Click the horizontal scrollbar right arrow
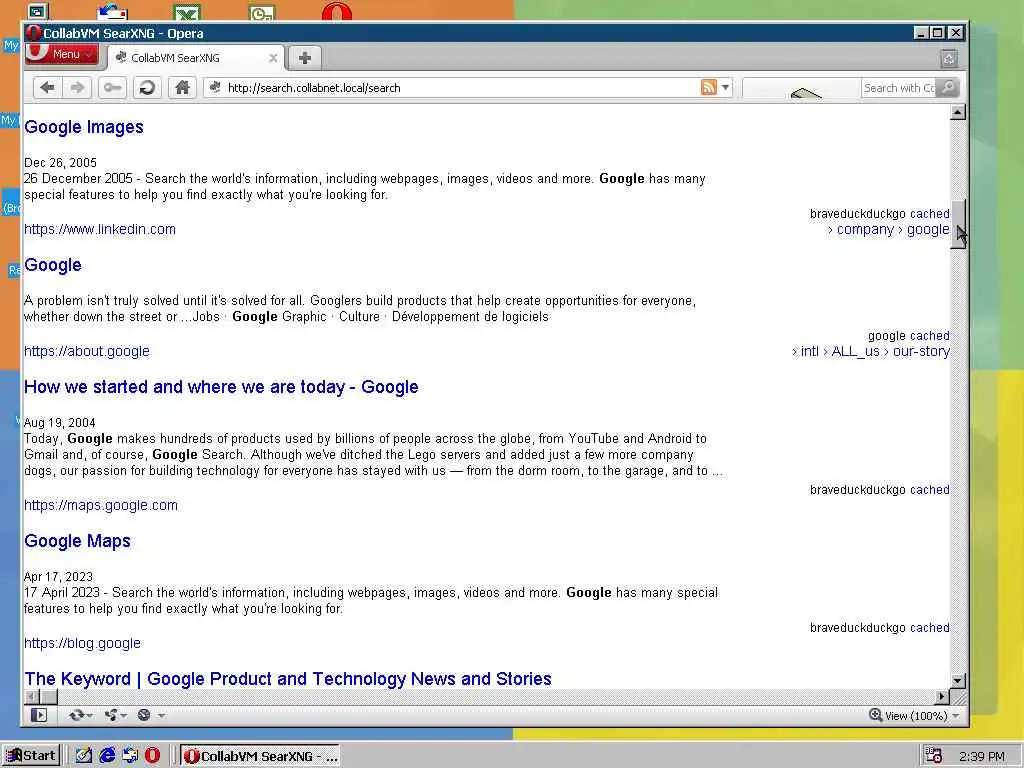The width and height of the screenshot is (1024, 768). (942, 697)
